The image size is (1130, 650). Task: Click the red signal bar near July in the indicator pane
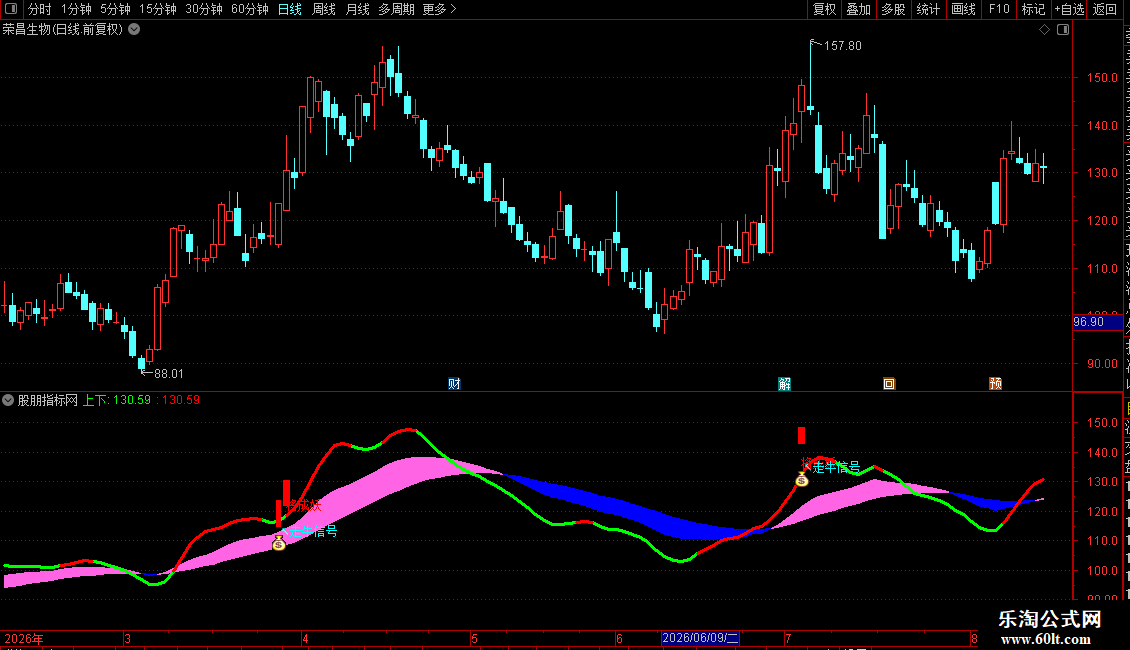point(801,435)
